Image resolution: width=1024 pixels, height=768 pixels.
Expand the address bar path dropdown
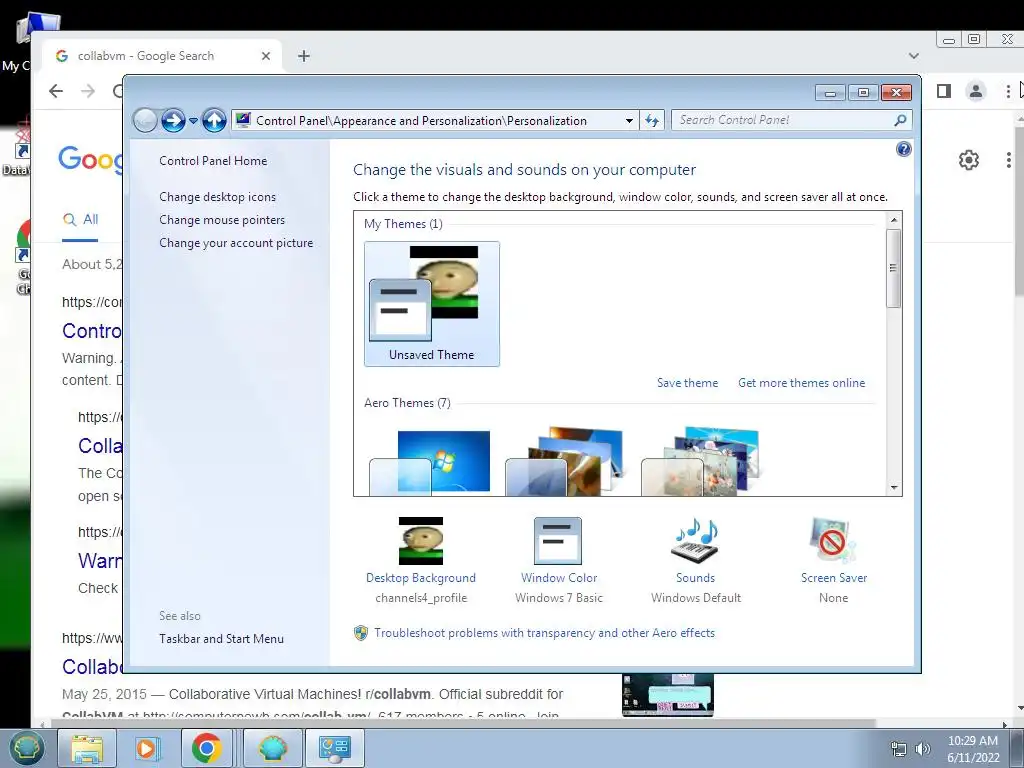(x=629, y=121)
